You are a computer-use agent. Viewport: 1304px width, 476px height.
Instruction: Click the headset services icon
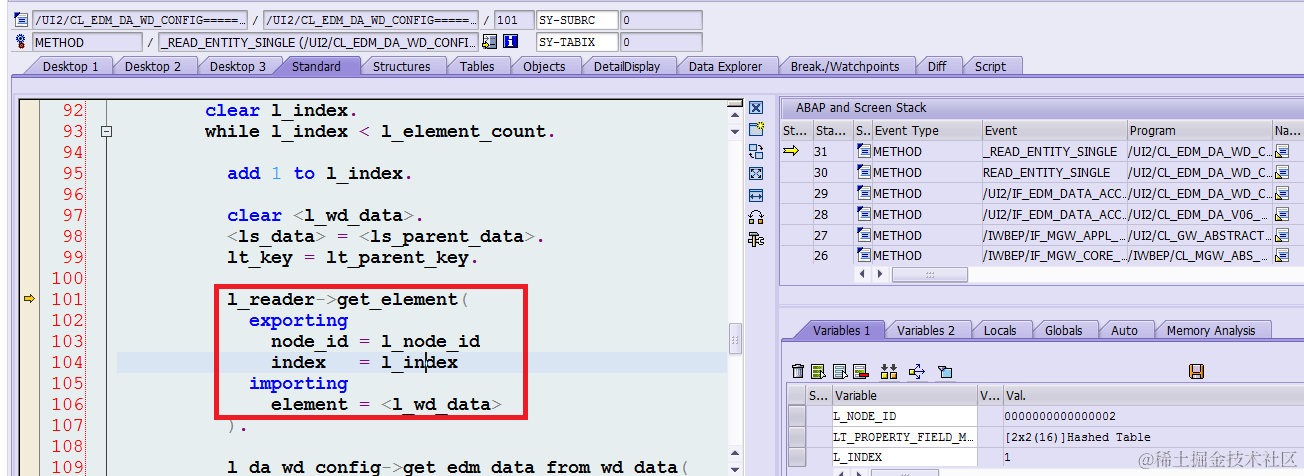point(756,217)
